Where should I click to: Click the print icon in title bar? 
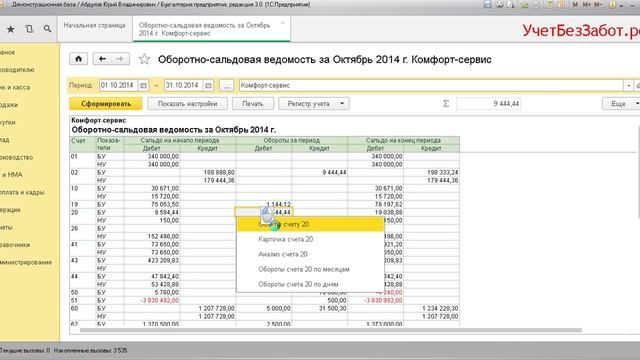[500, 4]
